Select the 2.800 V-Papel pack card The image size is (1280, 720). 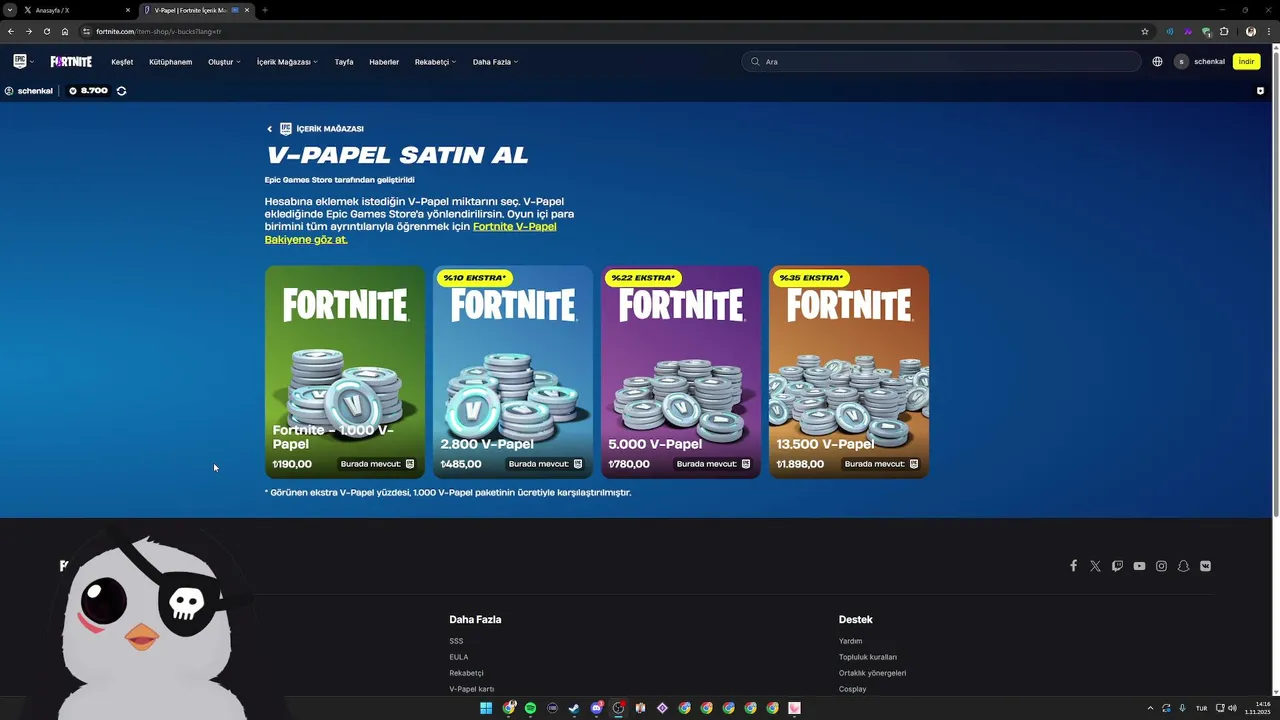513,372
